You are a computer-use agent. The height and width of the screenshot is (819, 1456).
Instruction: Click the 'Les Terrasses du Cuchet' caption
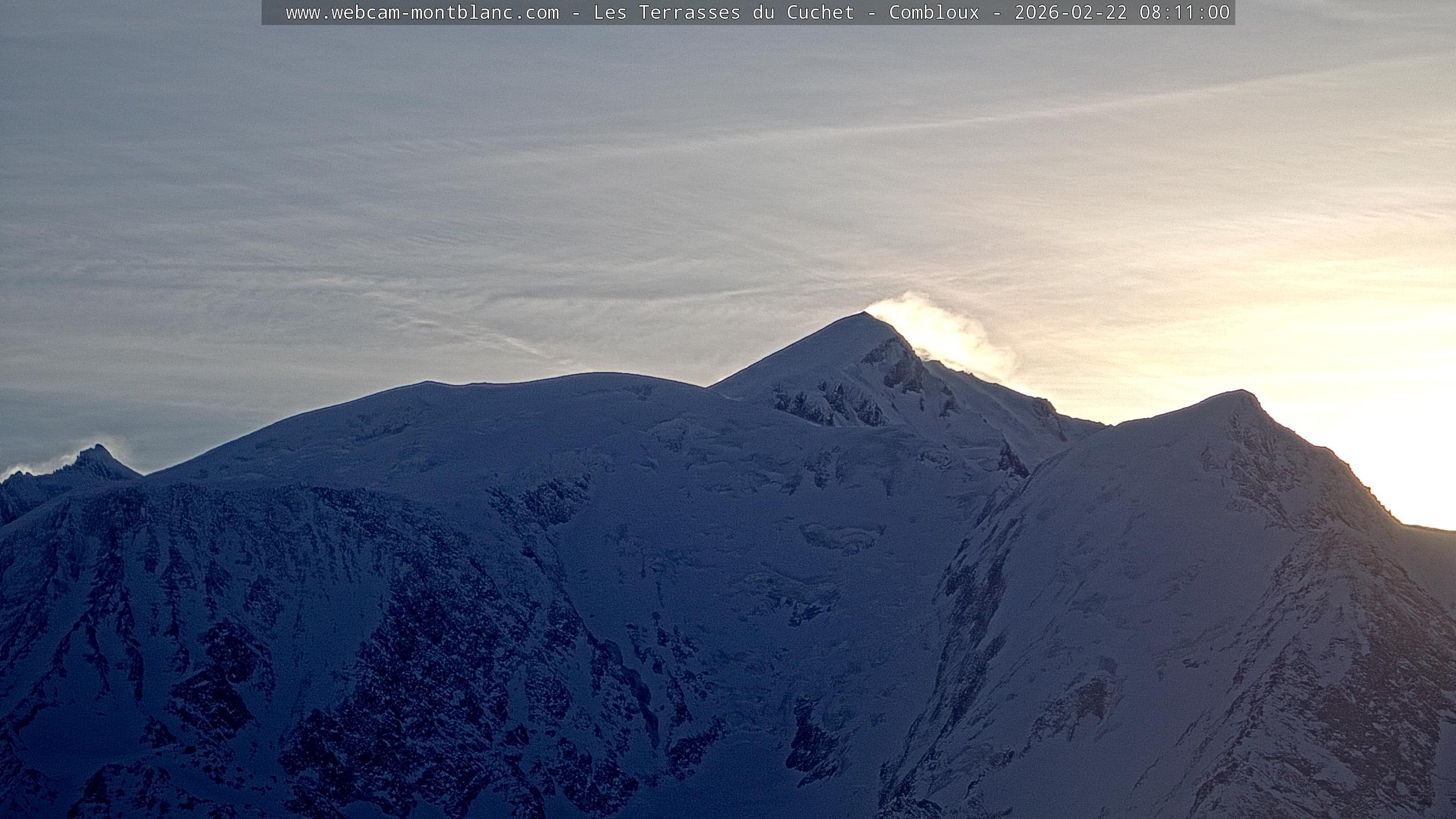[x=723, y=13]
